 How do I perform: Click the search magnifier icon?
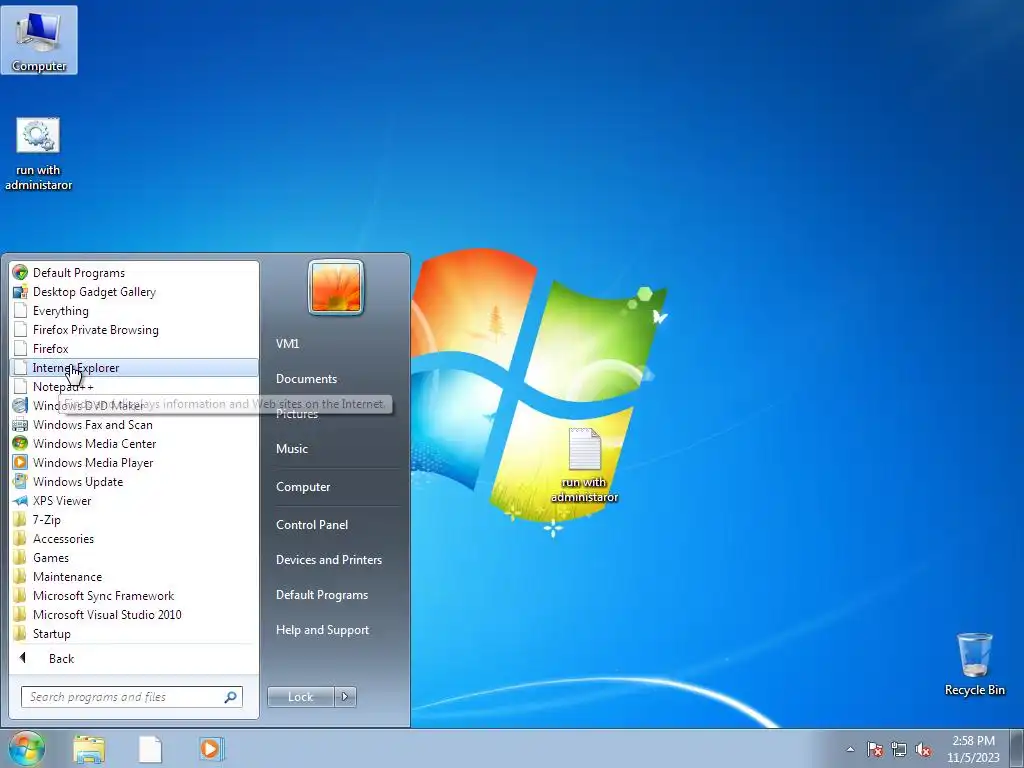click(231, 697)
